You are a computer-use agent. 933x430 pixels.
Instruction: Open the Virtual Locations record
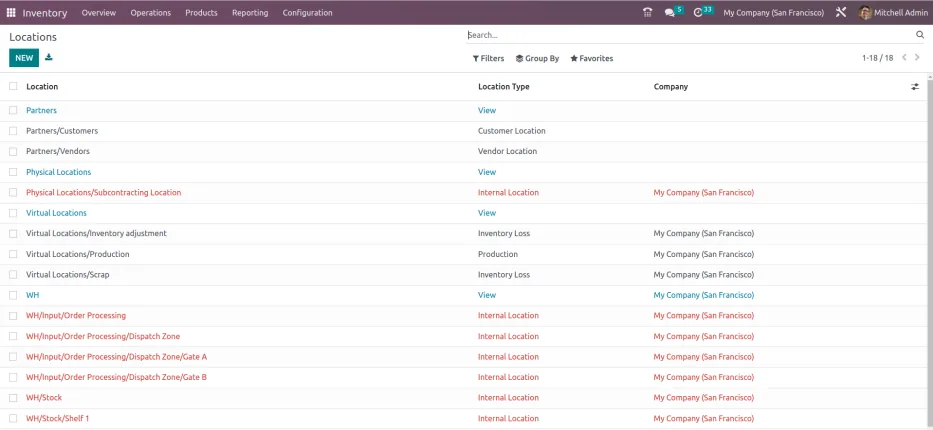57,213
